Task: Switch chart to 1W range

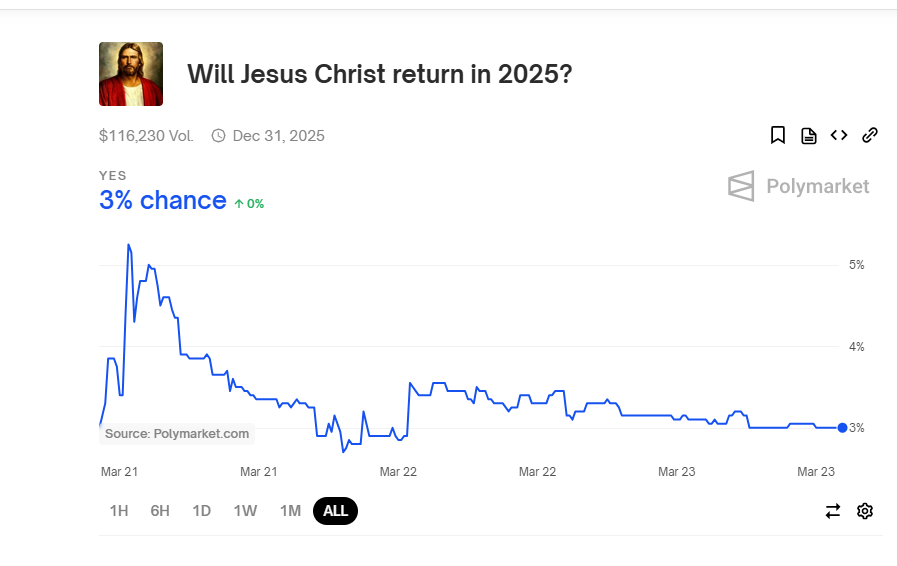Action: [x=245, y=510]
